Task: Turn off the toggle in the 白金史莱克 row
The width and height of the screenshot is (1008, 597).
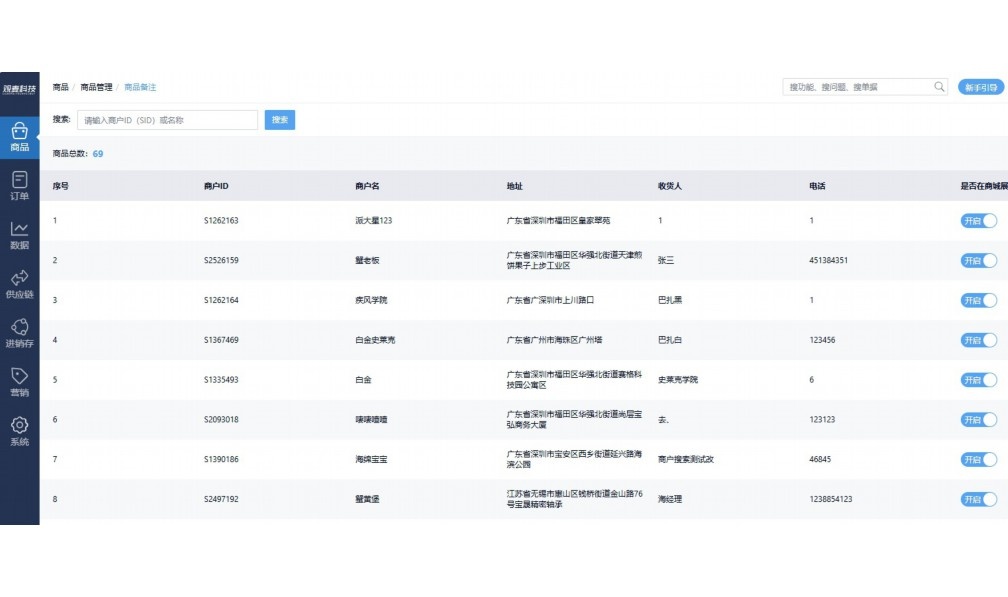Action: coord(980,340)
